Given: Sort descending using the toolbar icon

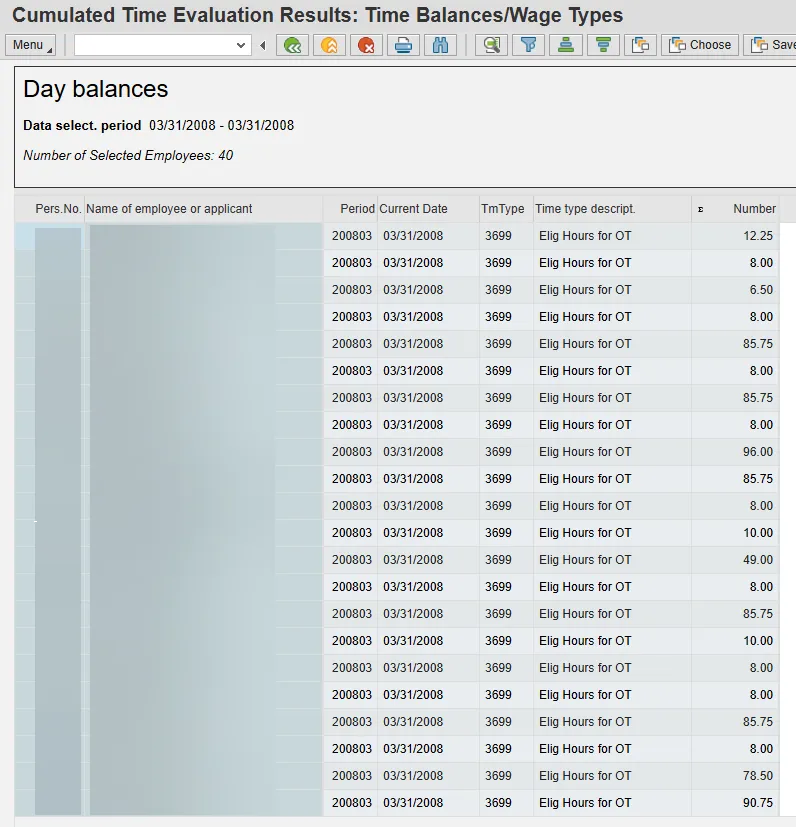Looking at the screenshot, I should [x=602, y=45].
